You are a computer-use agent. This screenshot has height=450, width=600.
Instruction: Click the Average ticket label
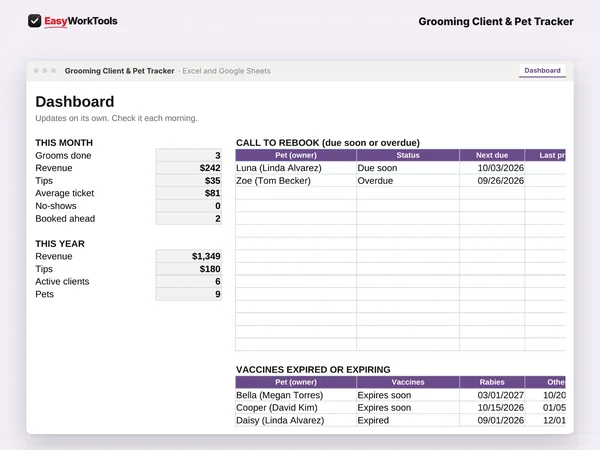click(x=64, y=193)
